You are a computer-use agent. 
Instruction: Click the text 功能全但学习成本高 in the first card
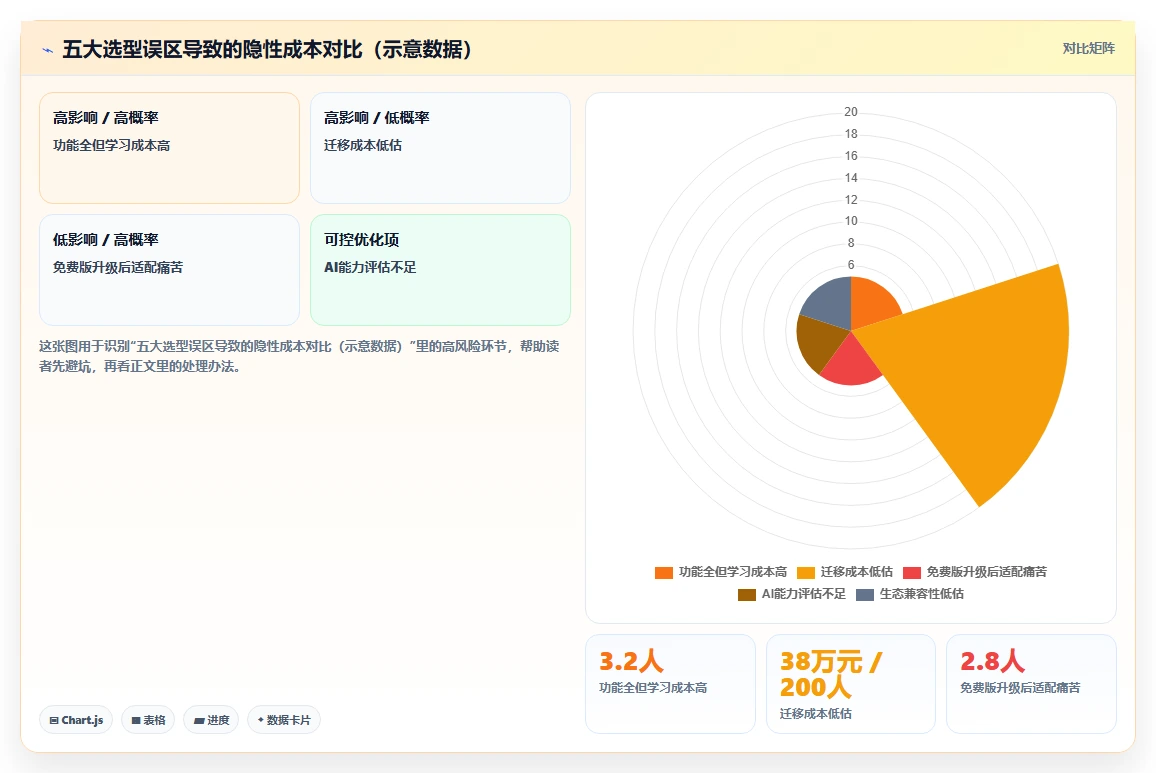tap(111, 145)
